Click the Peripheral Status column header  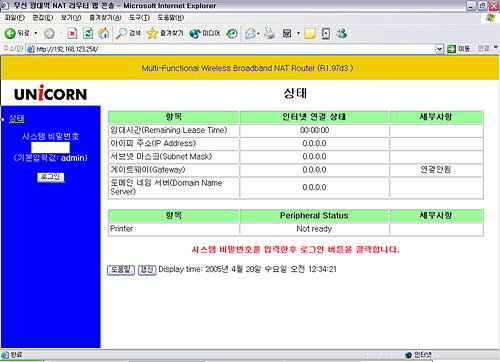(x=314, y=216)
